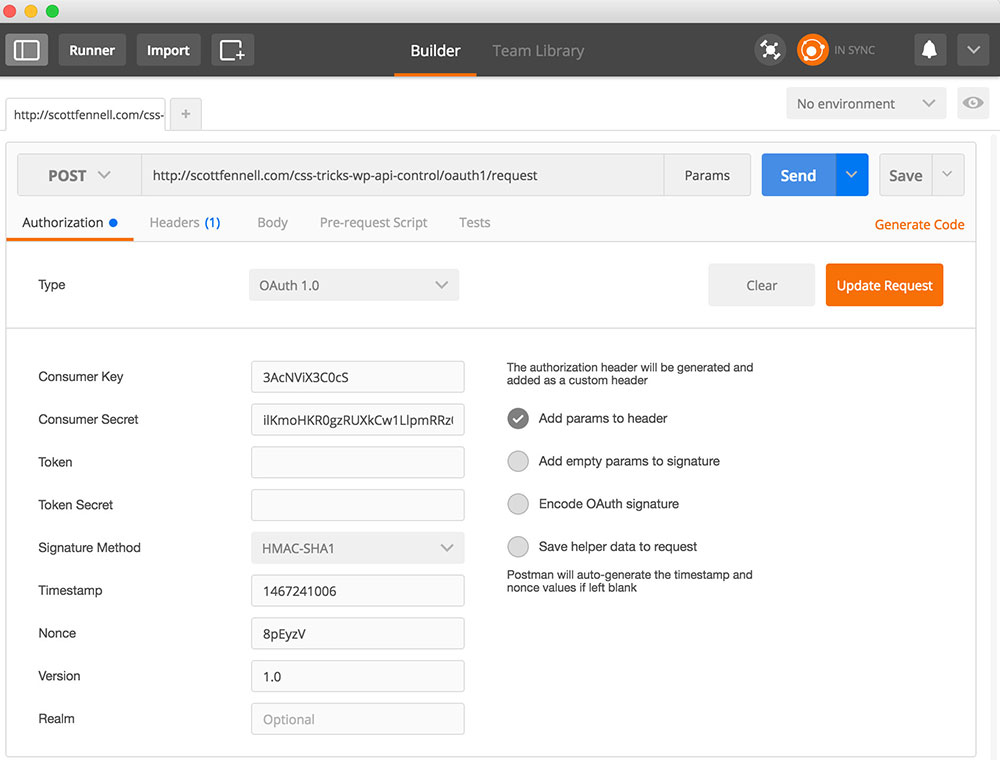Click the environment quick-look eye icon
The height and width of the screenshot is (760, 1000).
coord(973,103)
